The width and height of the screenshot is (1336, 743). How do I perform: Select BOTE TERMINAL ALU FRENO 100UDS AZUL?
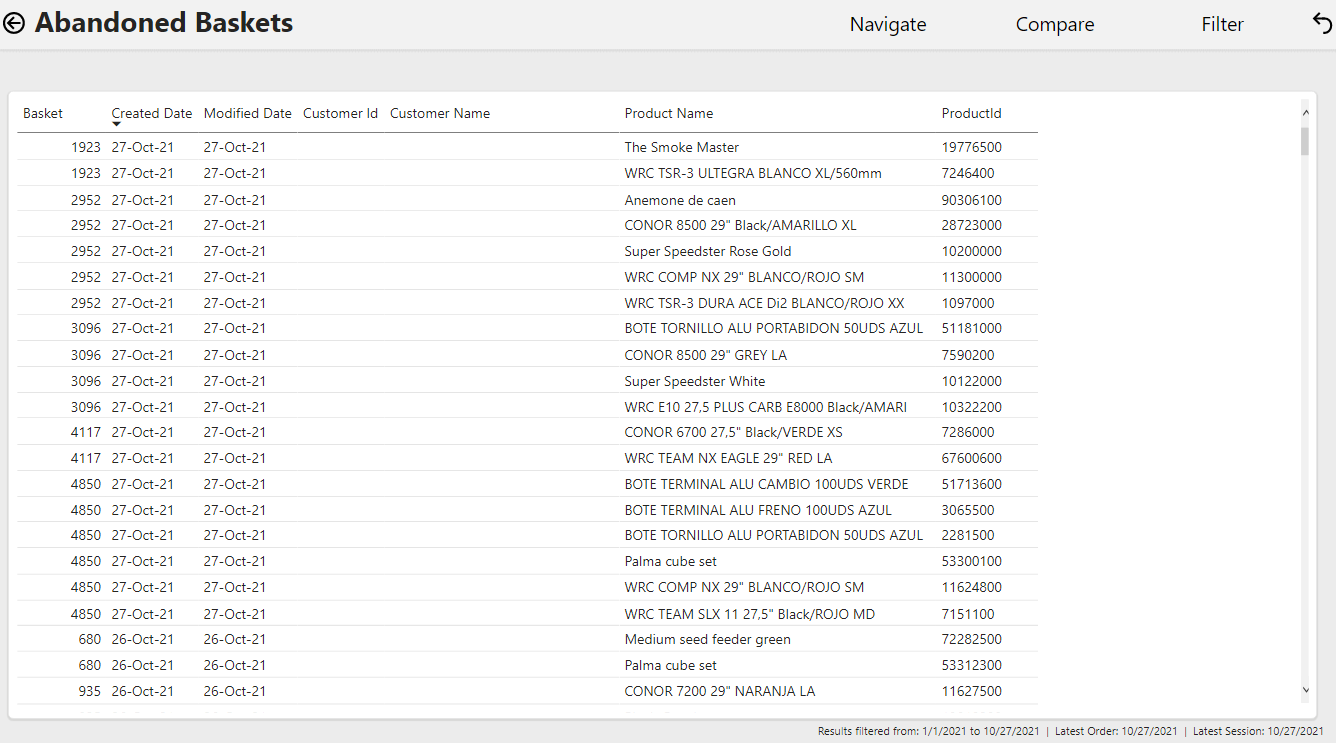[758, 510]
